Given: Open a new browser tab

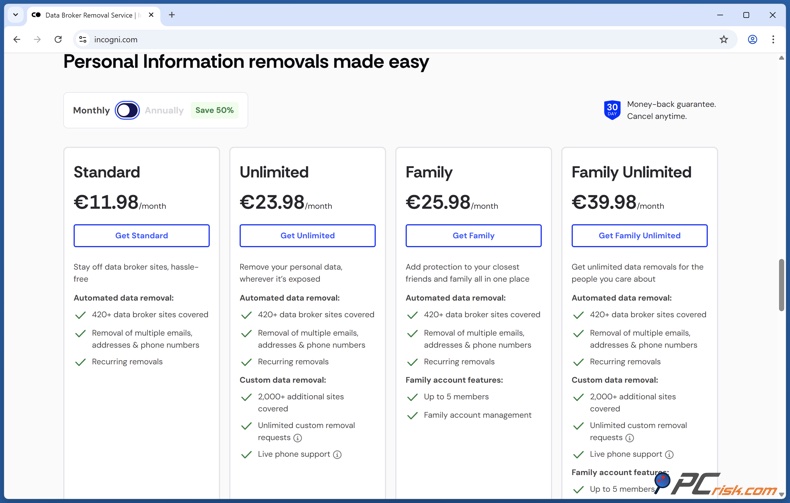Looking at the screenshot, I should click(172, 15).
